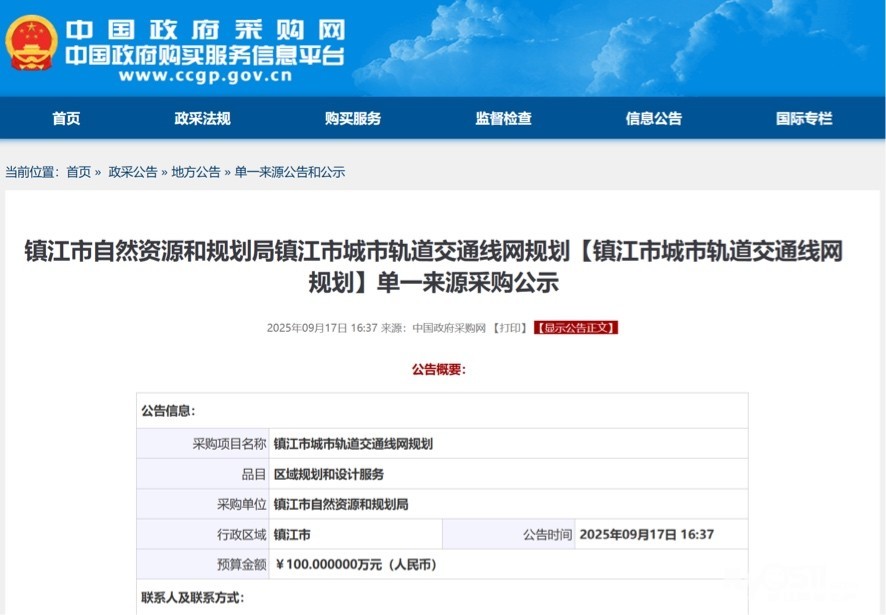Switch to 信息公告 in navigation bar
This screenshot has width=886, height=615.
pos(654,118)
